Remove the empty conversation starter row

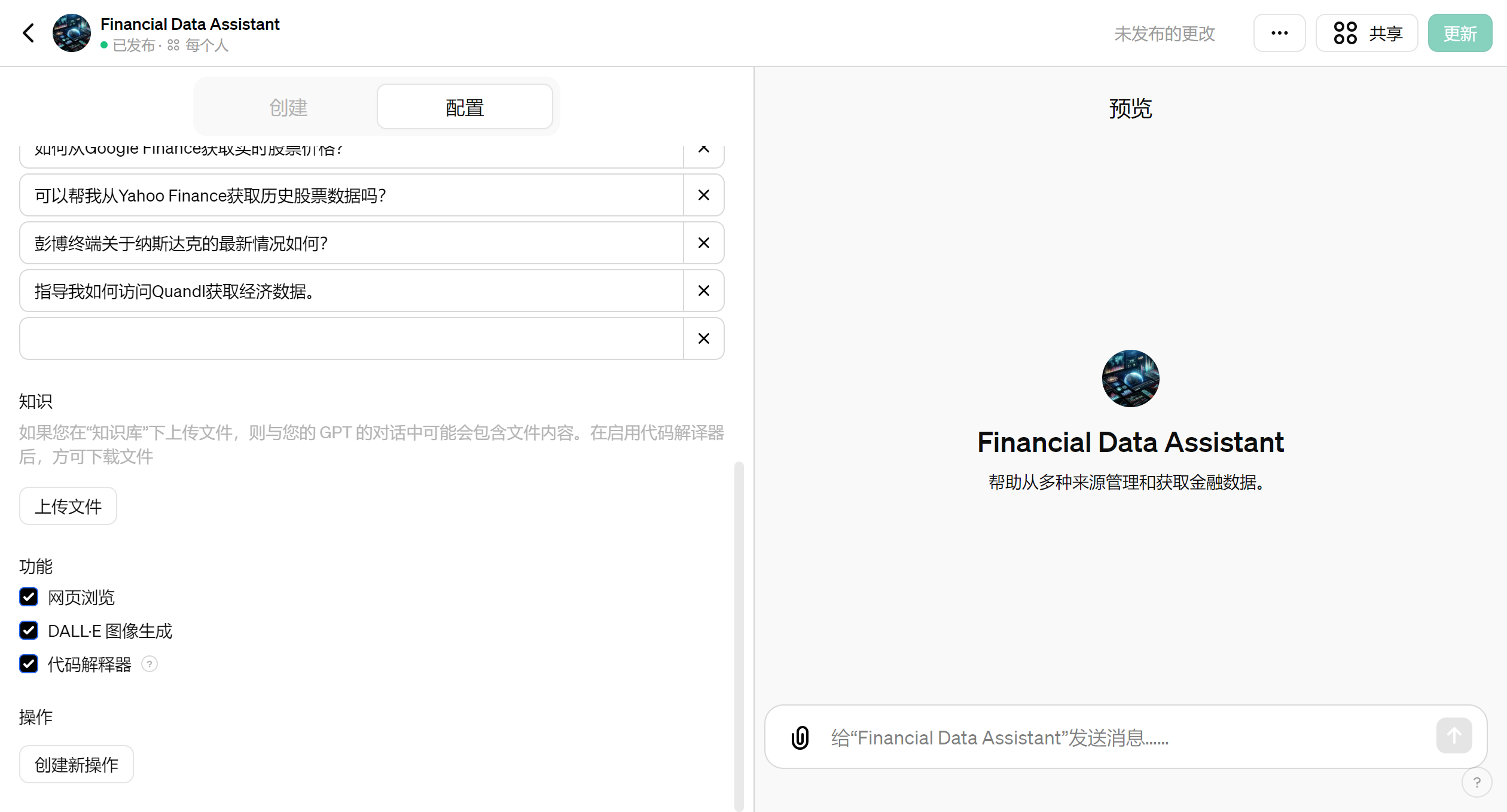pos(704,338)
